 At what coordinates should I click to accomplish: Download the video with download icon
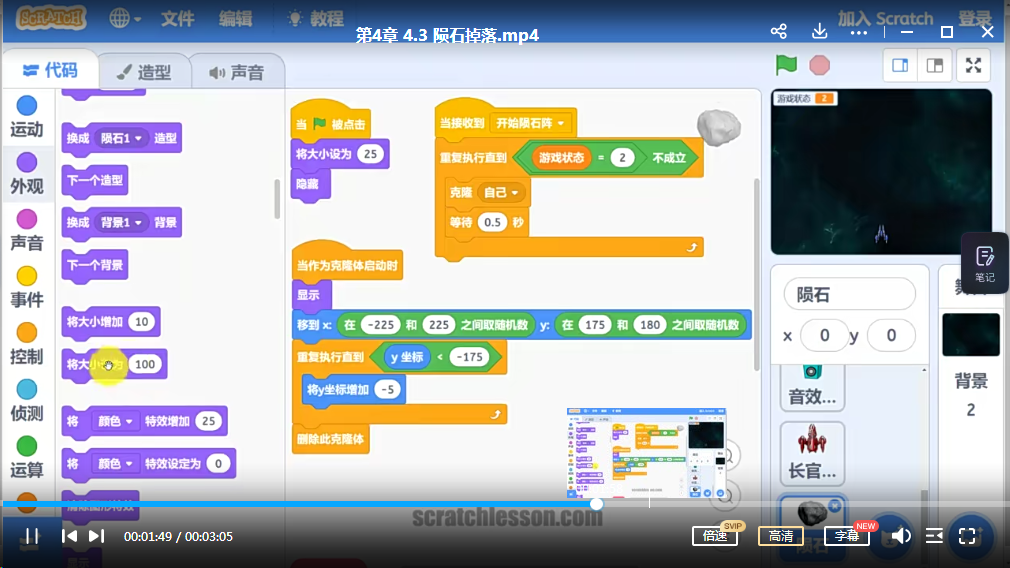[820, 31]
